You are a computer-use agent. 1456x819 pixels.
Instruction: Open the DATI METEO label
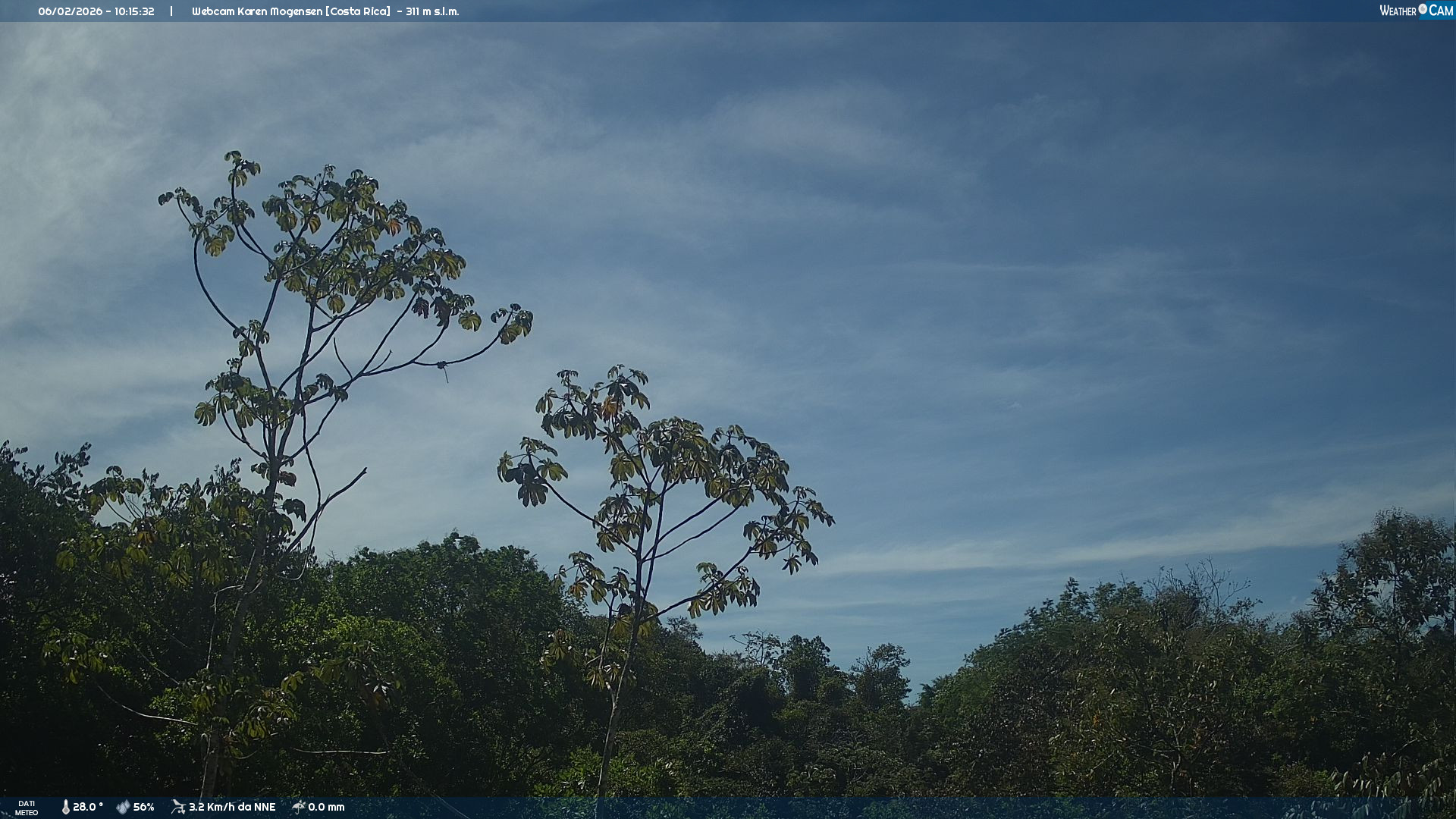(27, 808)
